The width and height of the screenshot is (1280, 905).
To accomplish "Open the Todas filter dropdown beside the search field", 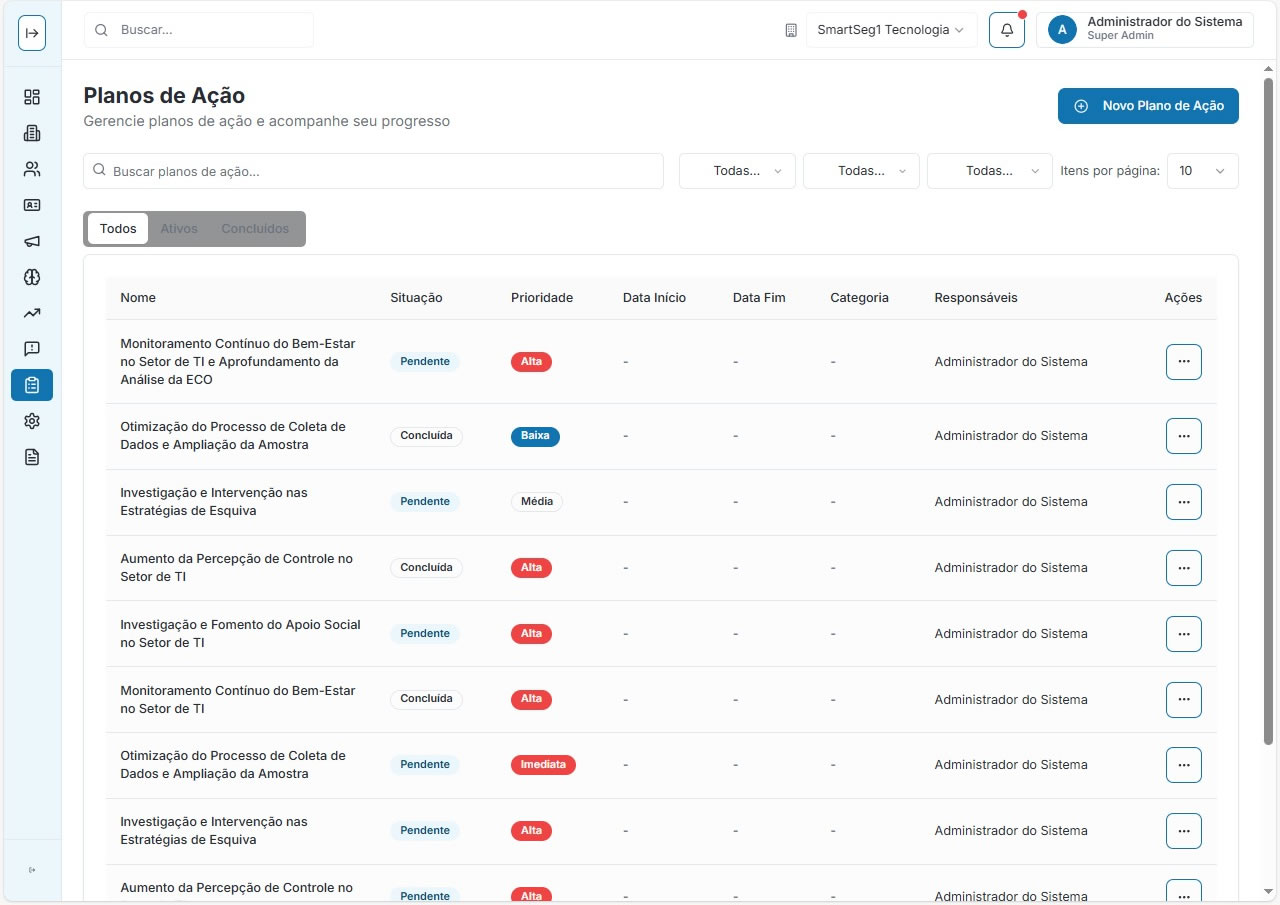I will (x=737, y=171).
